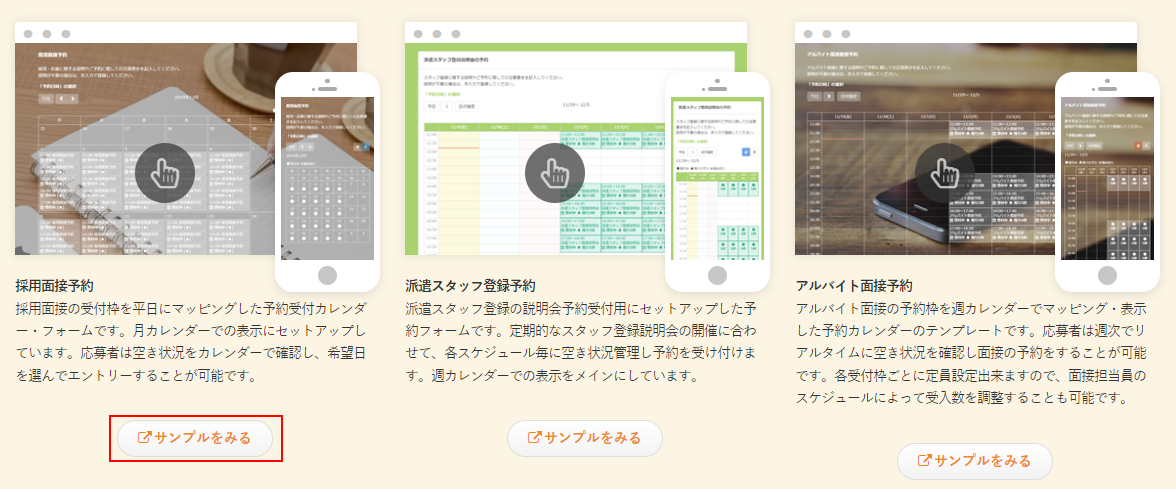Select the dark アルバイト面接予約 mobile screen preview
This screenshot has height=489, width=1176.
pos(1107,177)
